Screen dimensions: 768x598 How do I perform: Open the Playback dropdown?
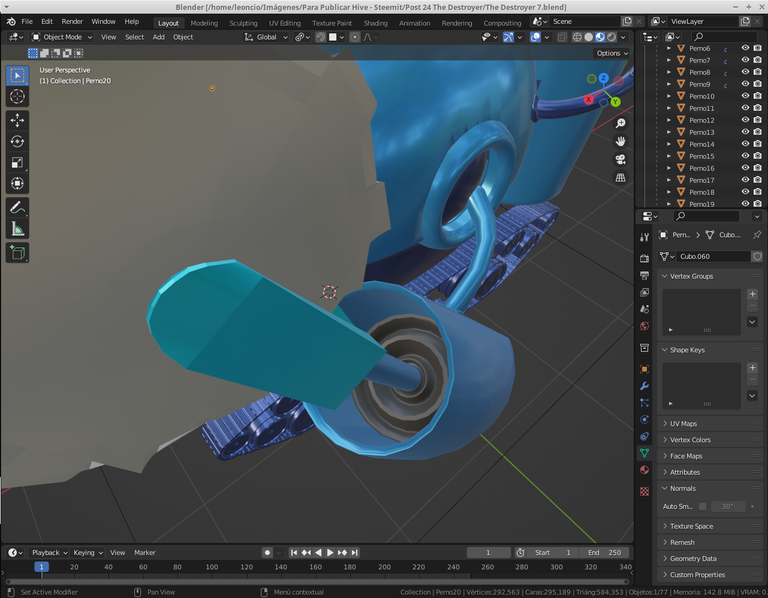click(49, 552)
